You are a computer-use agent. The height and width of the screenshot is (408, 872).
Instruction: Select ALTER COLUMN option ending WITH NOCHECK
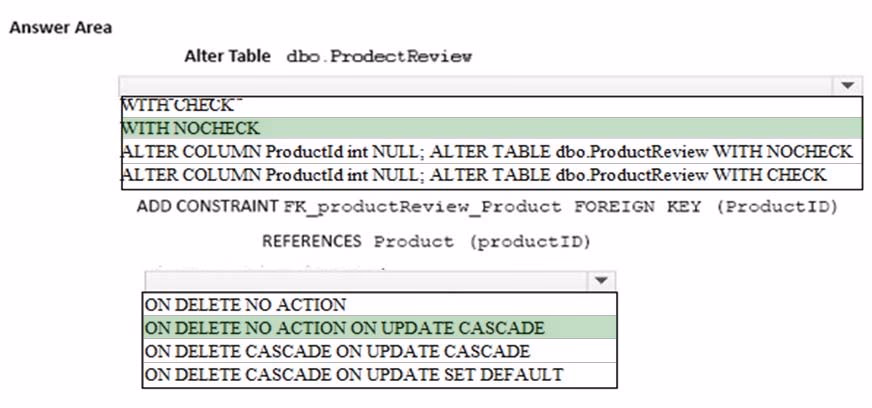[x=492, y=152]
